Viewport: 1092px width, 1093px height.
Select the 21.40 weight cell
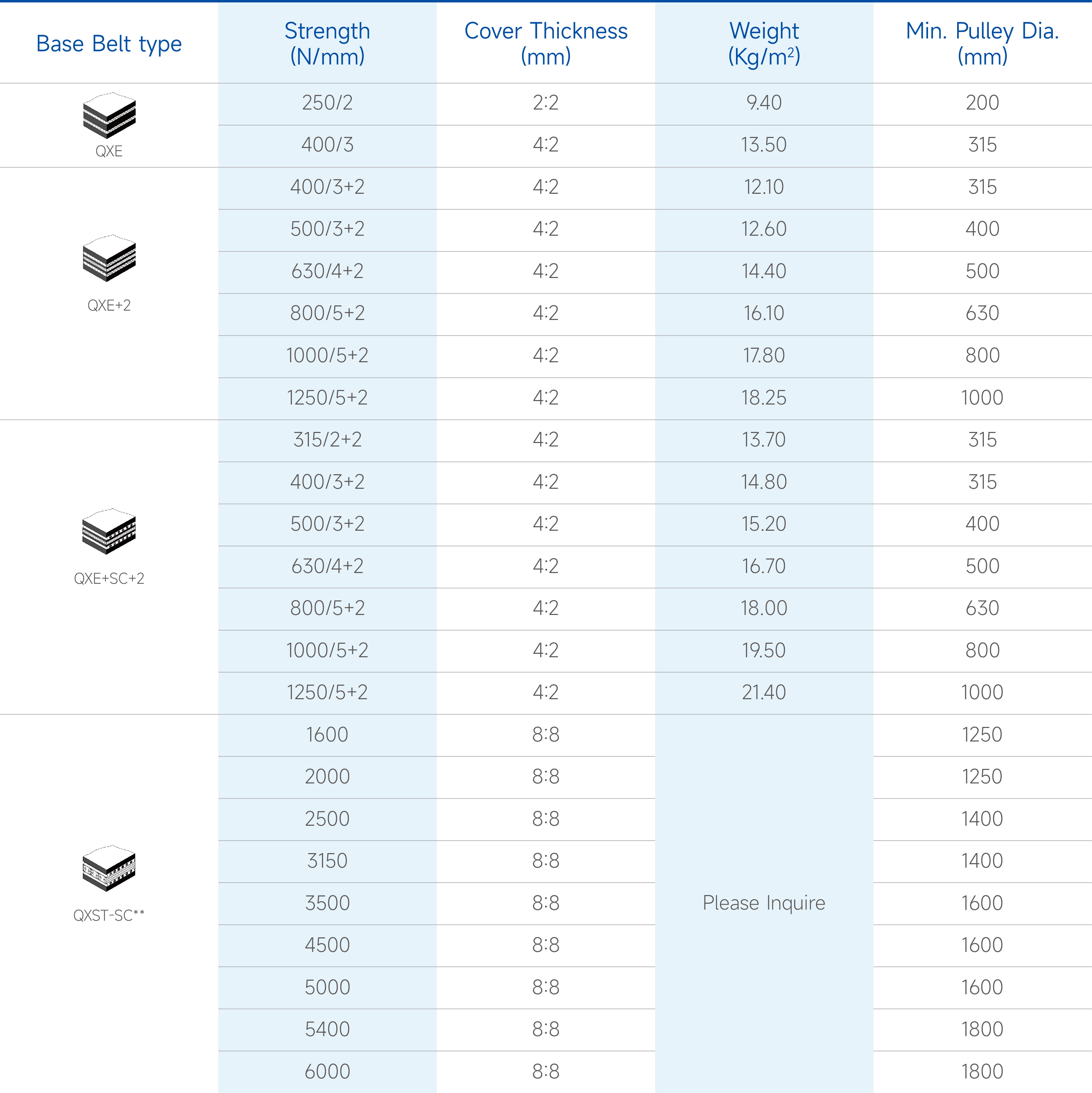point(764,693)
